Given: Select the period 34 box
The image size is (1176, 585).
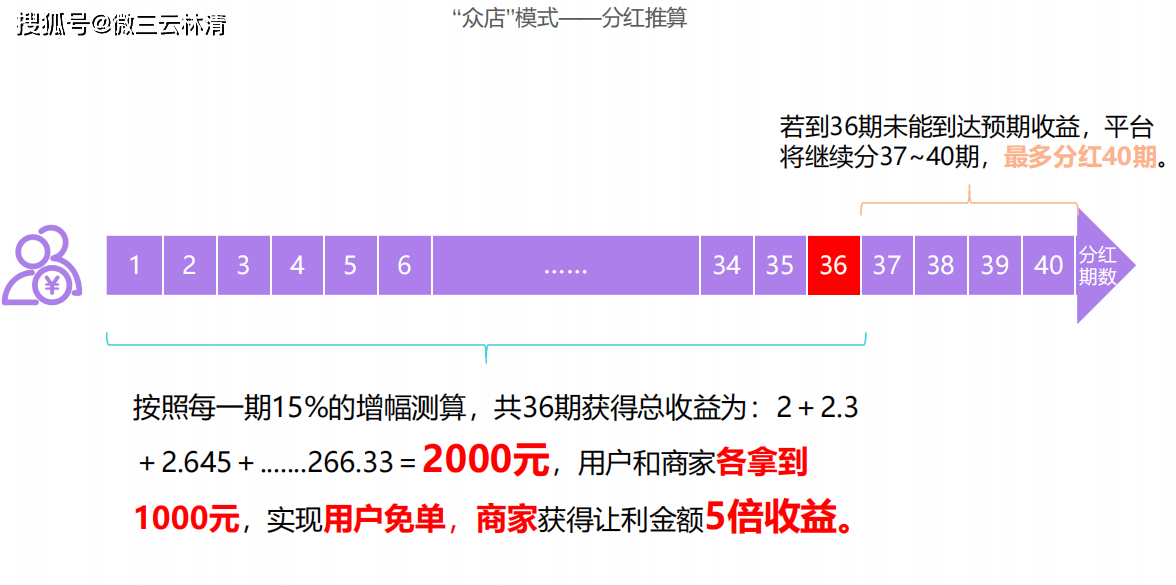Looking at the screenshot, I should (726, 265).
